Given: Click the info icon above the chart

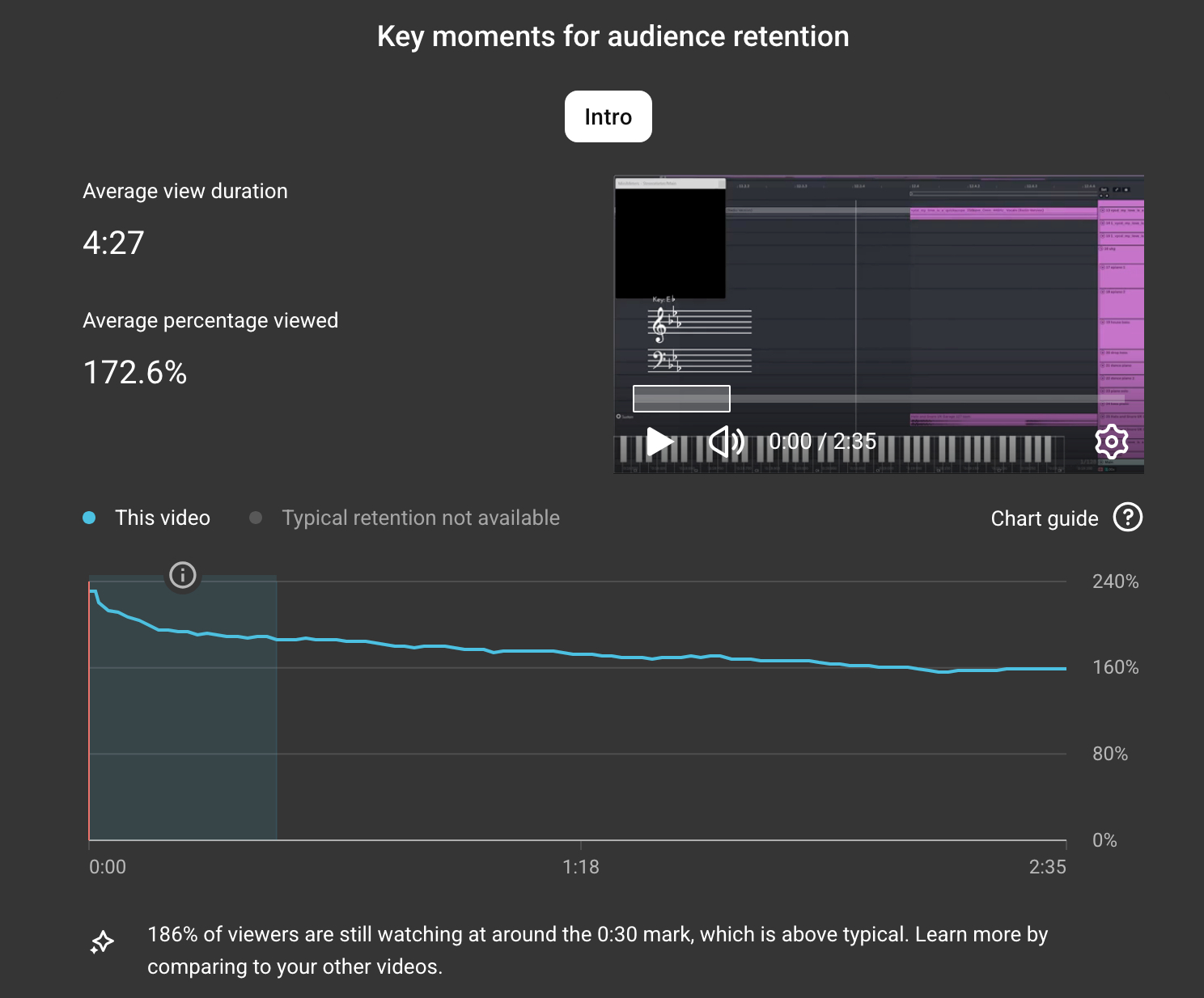Looking at the screenshot, I should (x=183, y=575).
